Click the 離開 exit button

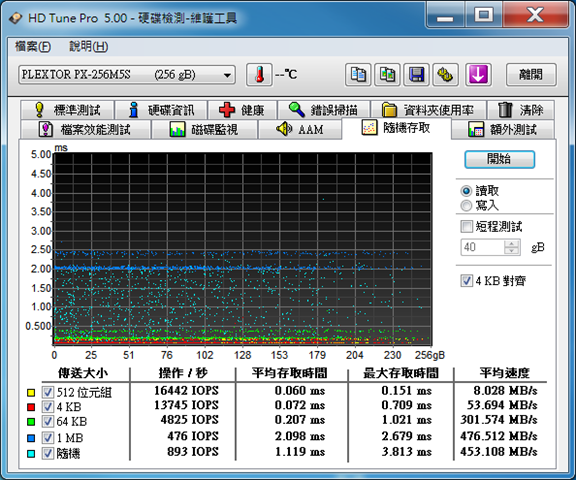531,75
